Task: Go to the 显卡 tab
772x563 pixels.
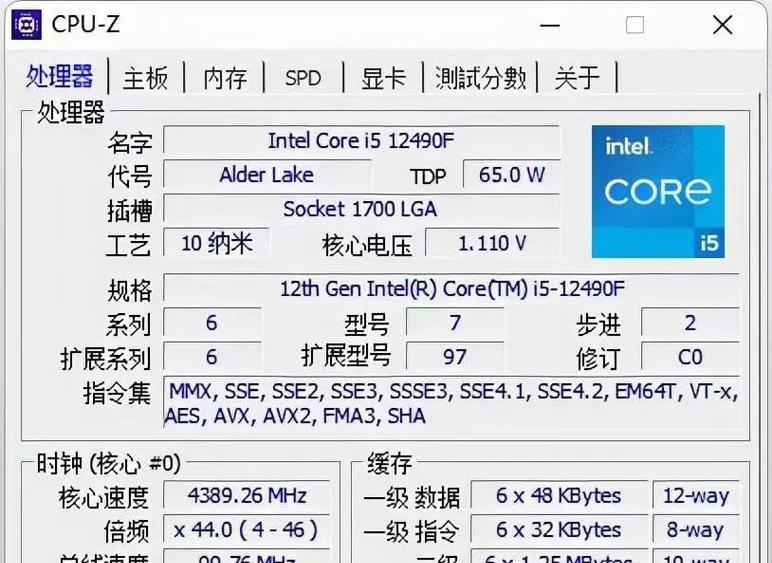Action: click(x=384, y=78)
